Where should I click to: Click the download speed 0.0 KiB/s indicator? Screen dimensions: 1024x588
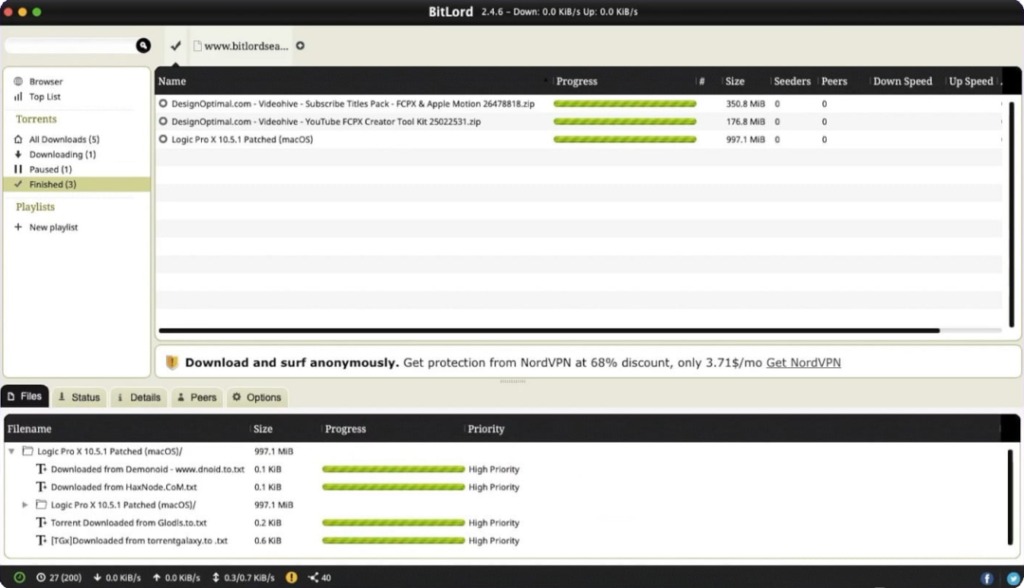click(117, 578)
